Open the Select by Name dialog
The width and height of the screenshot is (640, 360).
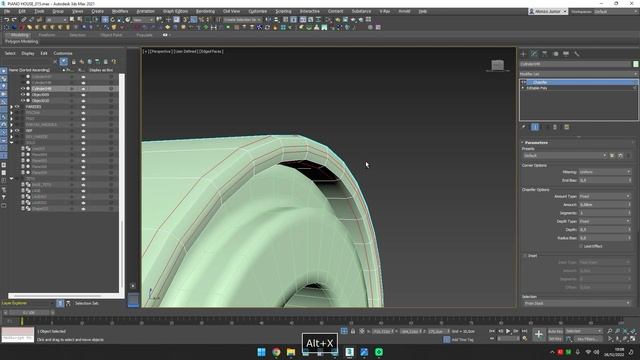[x=80, y=20]
